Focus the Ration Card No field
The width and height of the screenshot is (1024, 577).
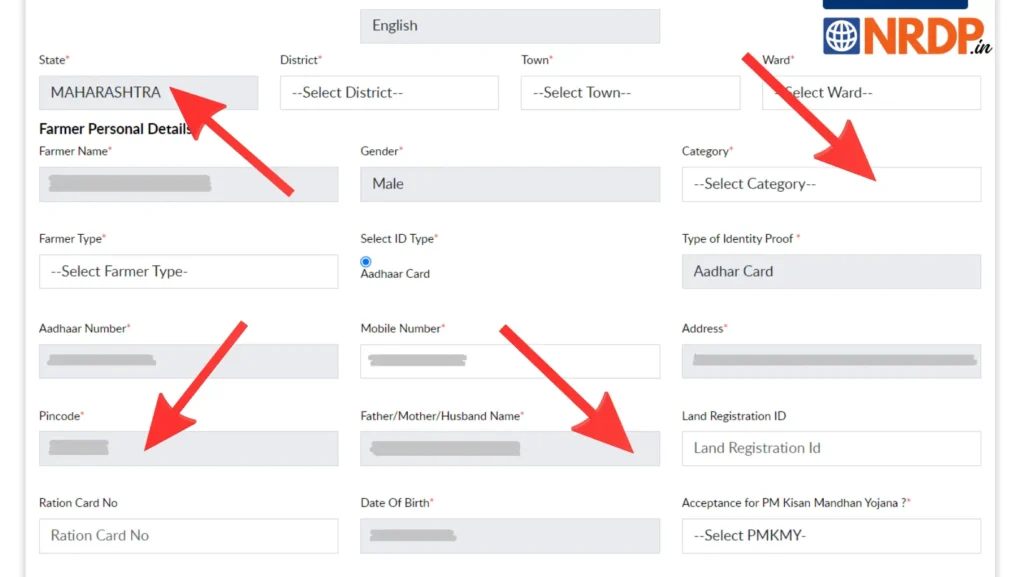[188, 535]
